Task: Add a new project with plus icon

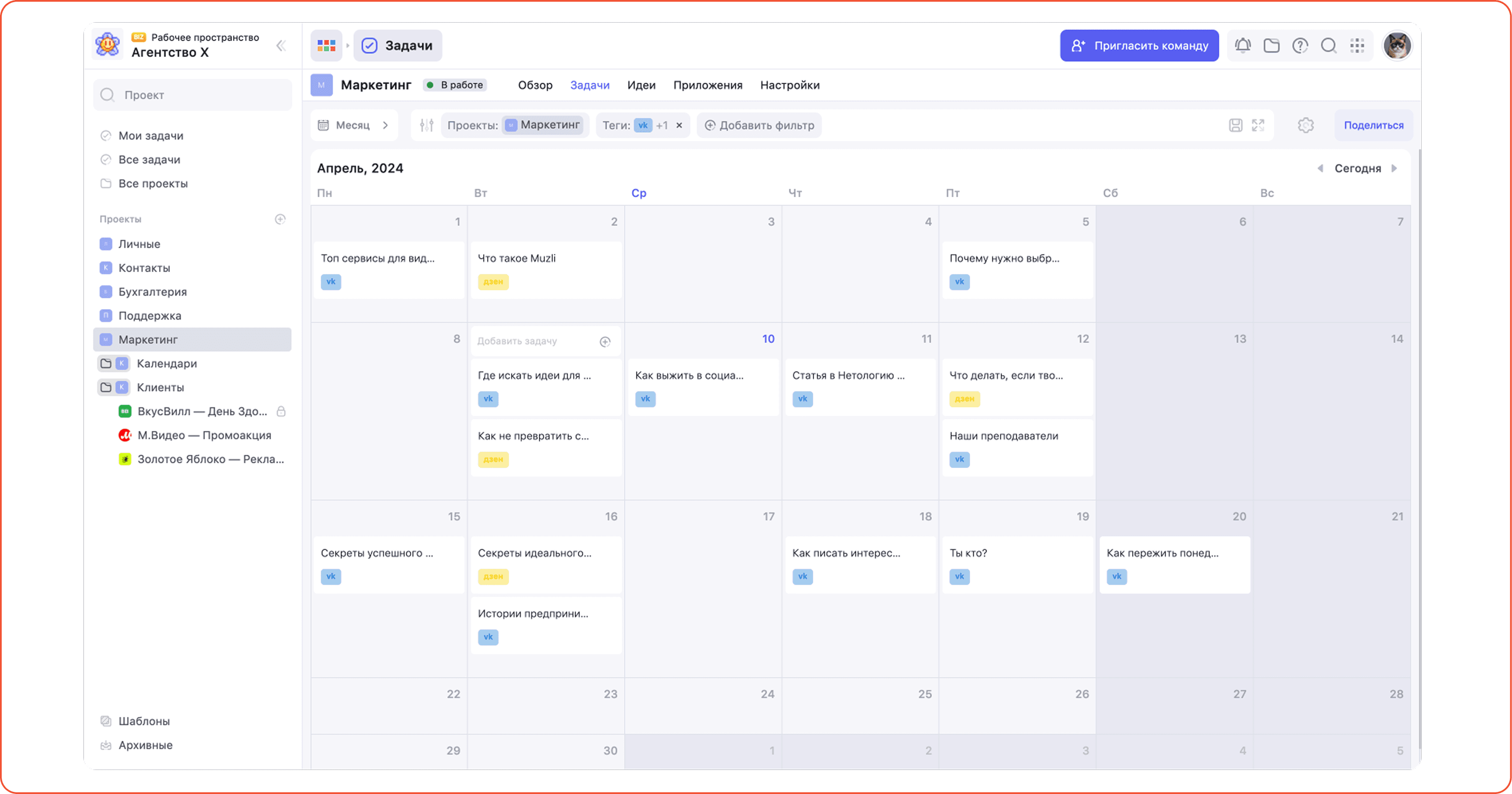Action: point(280,219)
